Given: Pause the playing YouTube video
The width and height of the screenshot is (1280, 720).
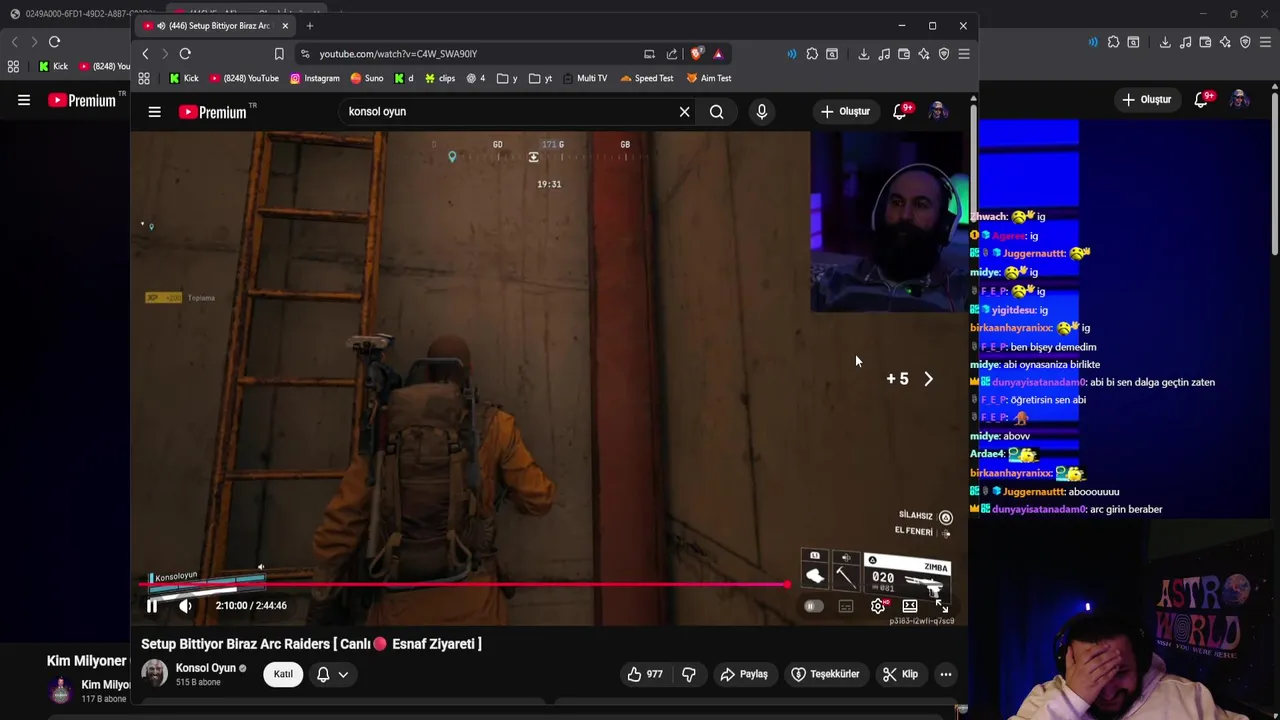Looking at the screenshot, I should (x=152, y=606).
